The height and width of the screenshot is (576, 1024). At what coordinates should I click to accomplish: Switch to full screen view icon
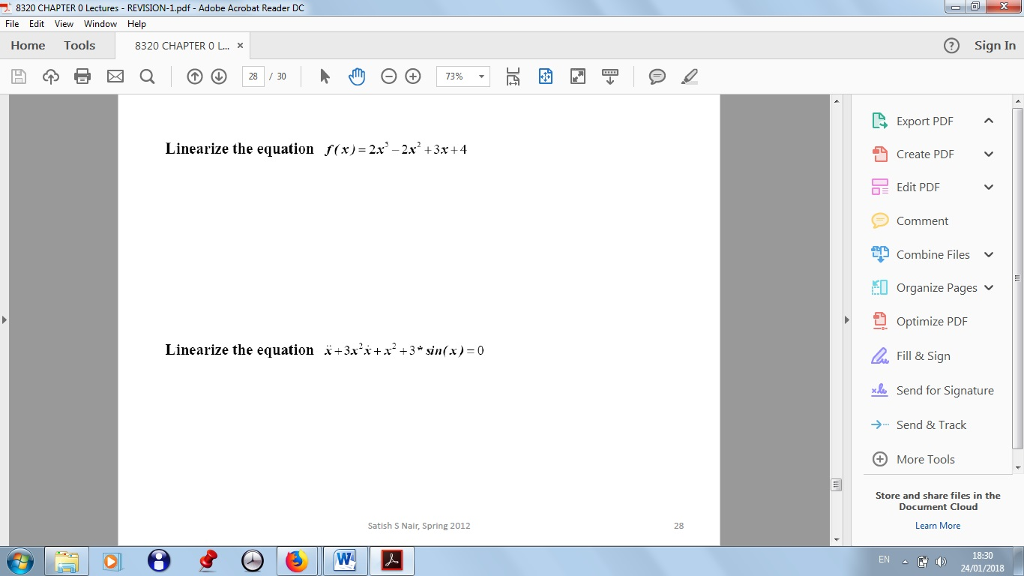click(578, 76)
